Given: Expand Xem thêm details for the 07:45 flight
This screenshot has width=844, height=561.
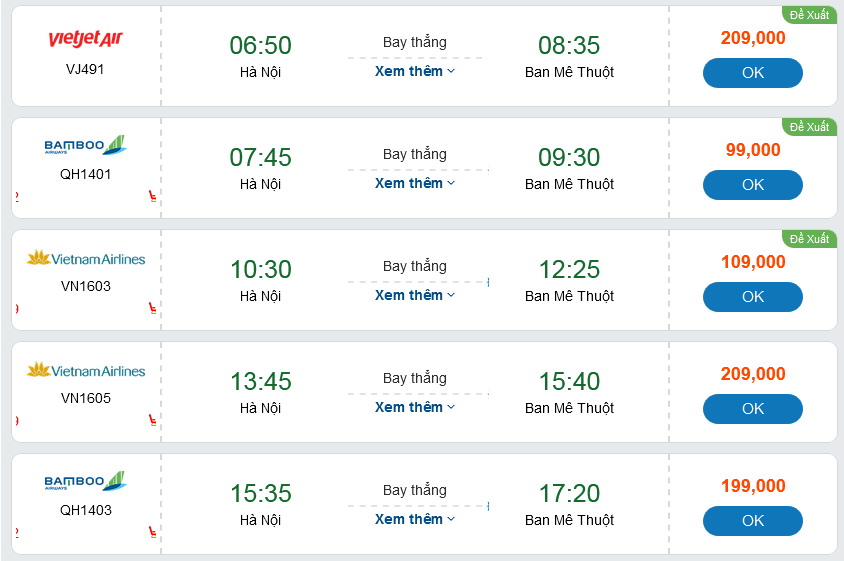Looking at the screenshot, I should coord(415,183).
